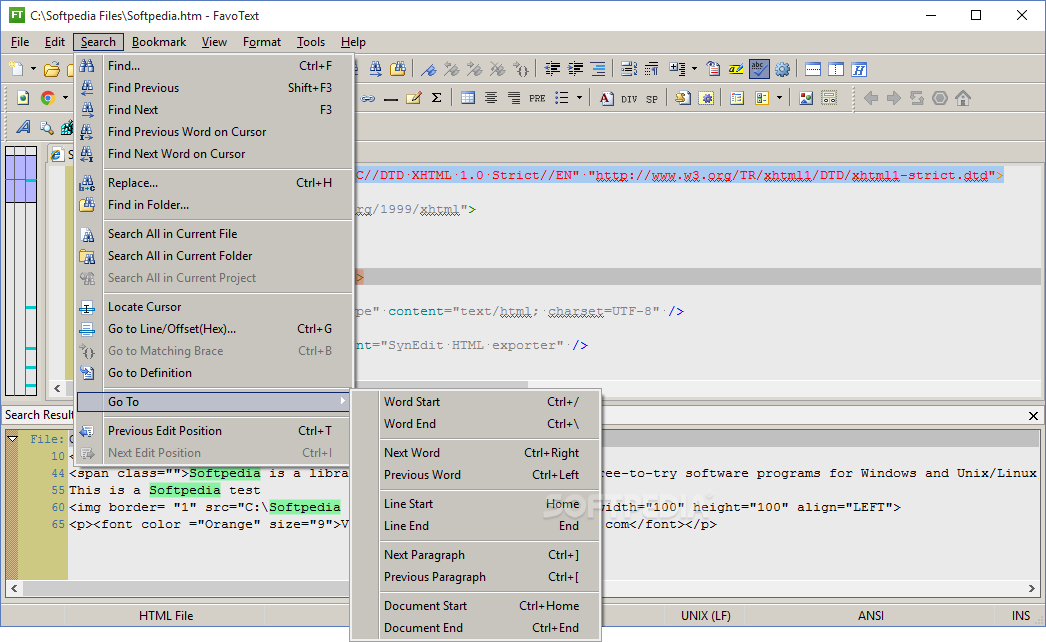The image size is (1046, 642).
Task: Toggle the spell check abc button
Action: [758, 69]
